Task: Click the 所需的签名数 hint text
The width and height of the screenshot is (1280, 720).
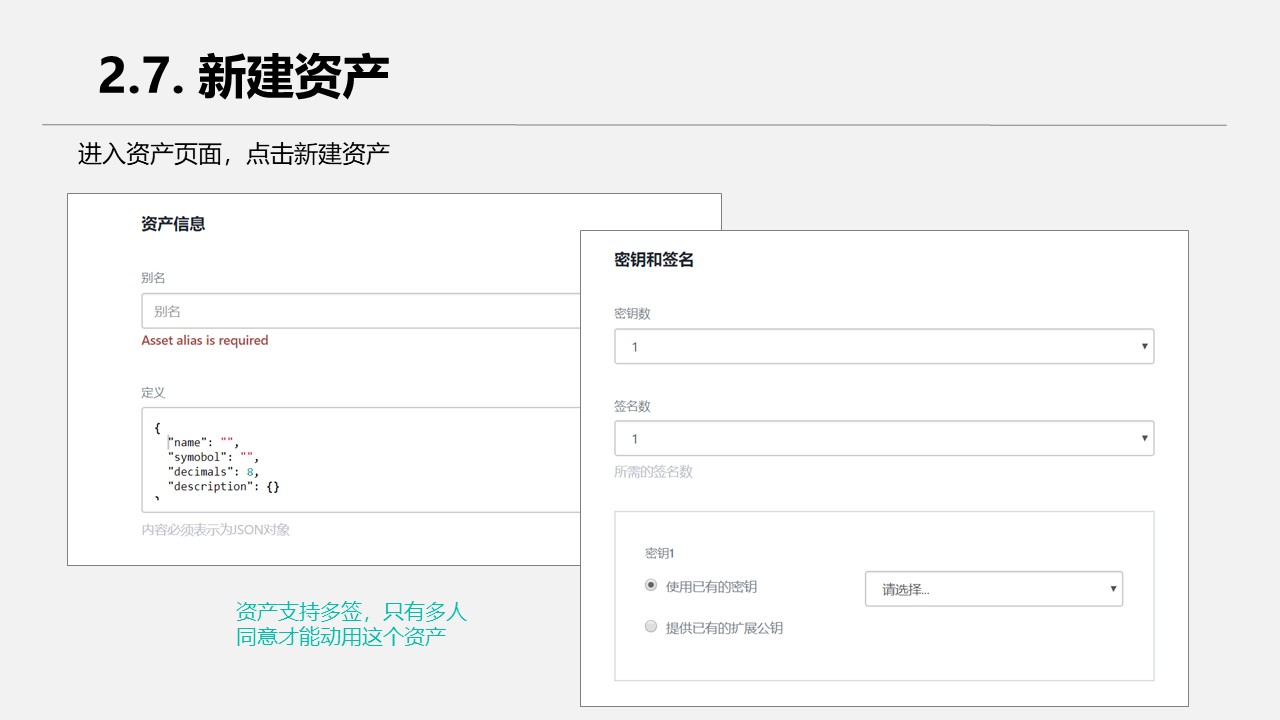Action: tap(653, 472)
